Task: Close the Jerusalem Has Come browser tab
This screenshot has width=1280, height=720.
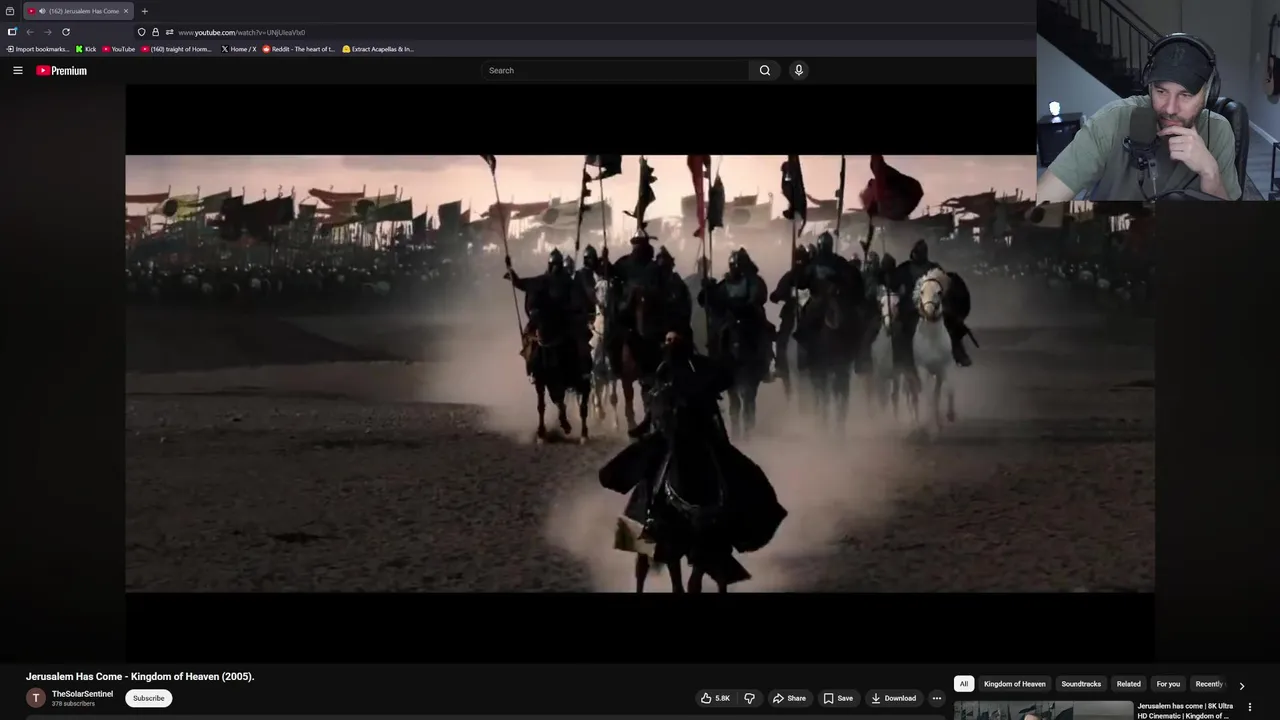Action: pos(126,11)
